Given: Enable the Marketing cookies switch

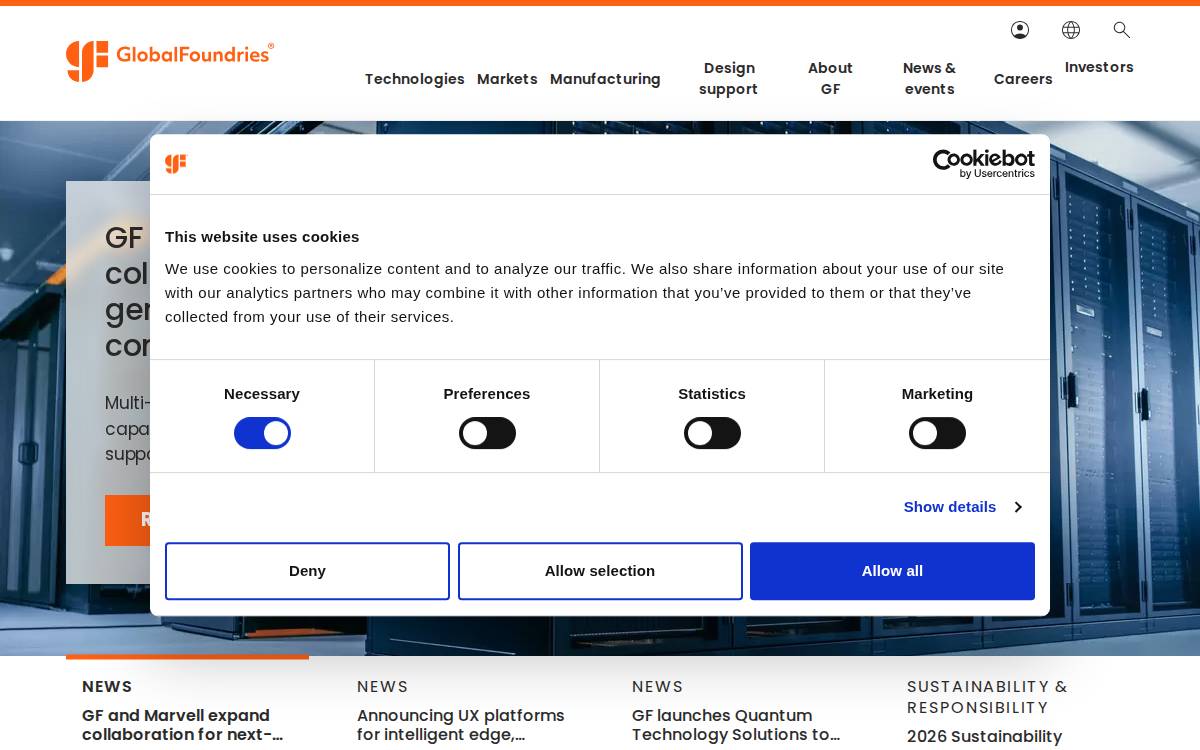Looking at the screenshot, I should pyautogui.click(x=937, y=433).
